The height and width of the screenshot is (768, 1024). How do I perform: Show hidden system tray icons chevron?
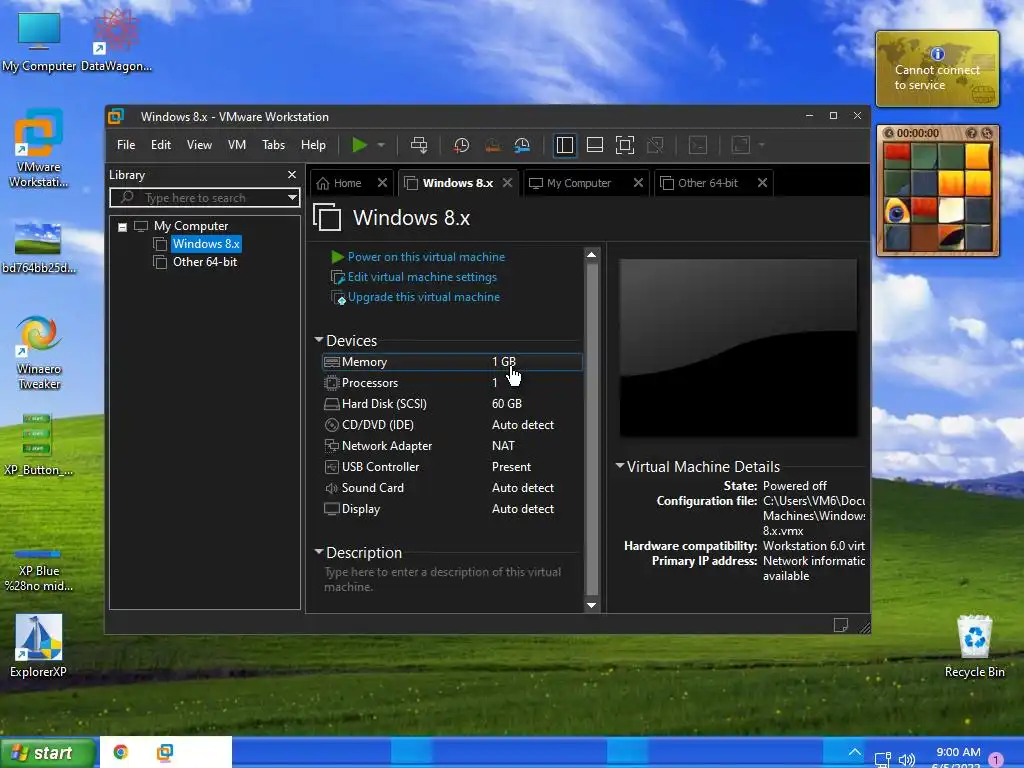click(x=854, y=752)
